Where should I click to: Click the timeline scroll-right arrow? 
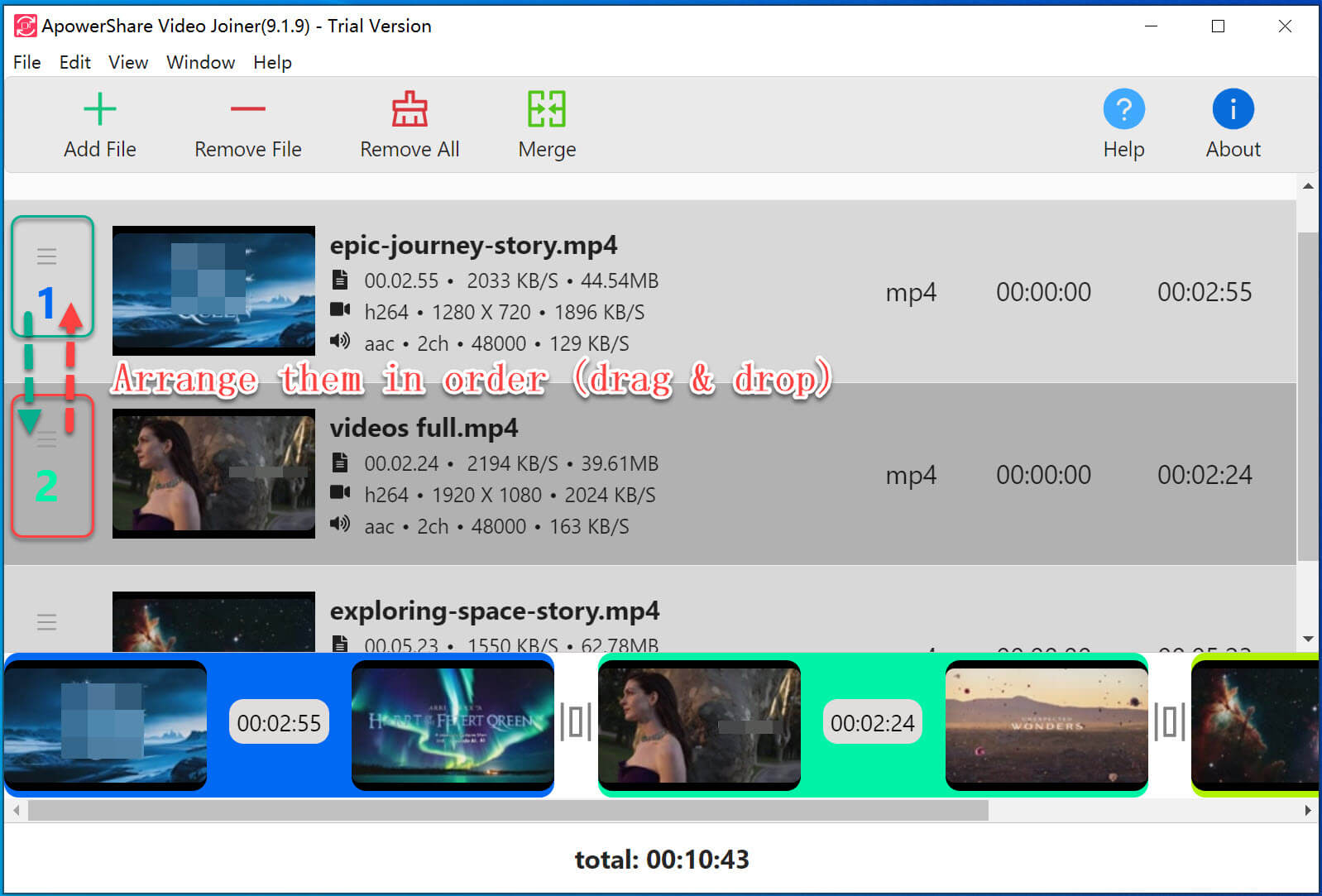(1308, 810)
